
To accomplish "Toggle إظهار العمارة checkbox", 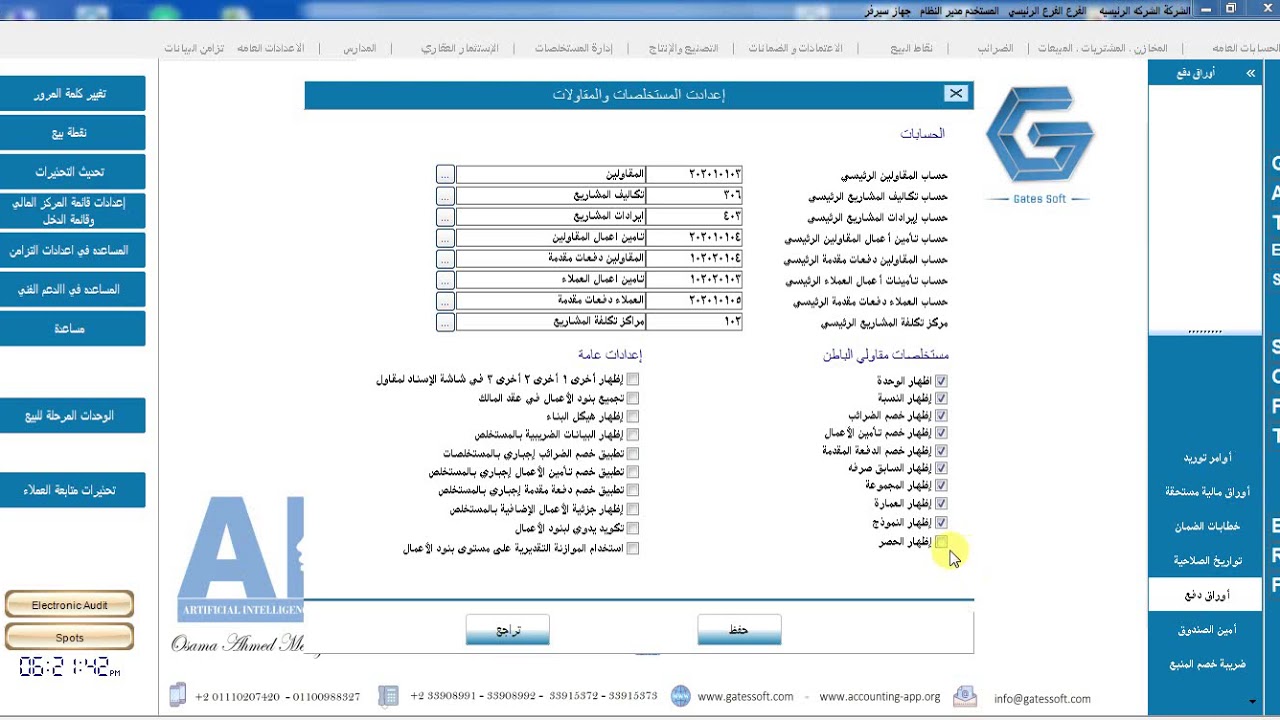I will 941,504.
